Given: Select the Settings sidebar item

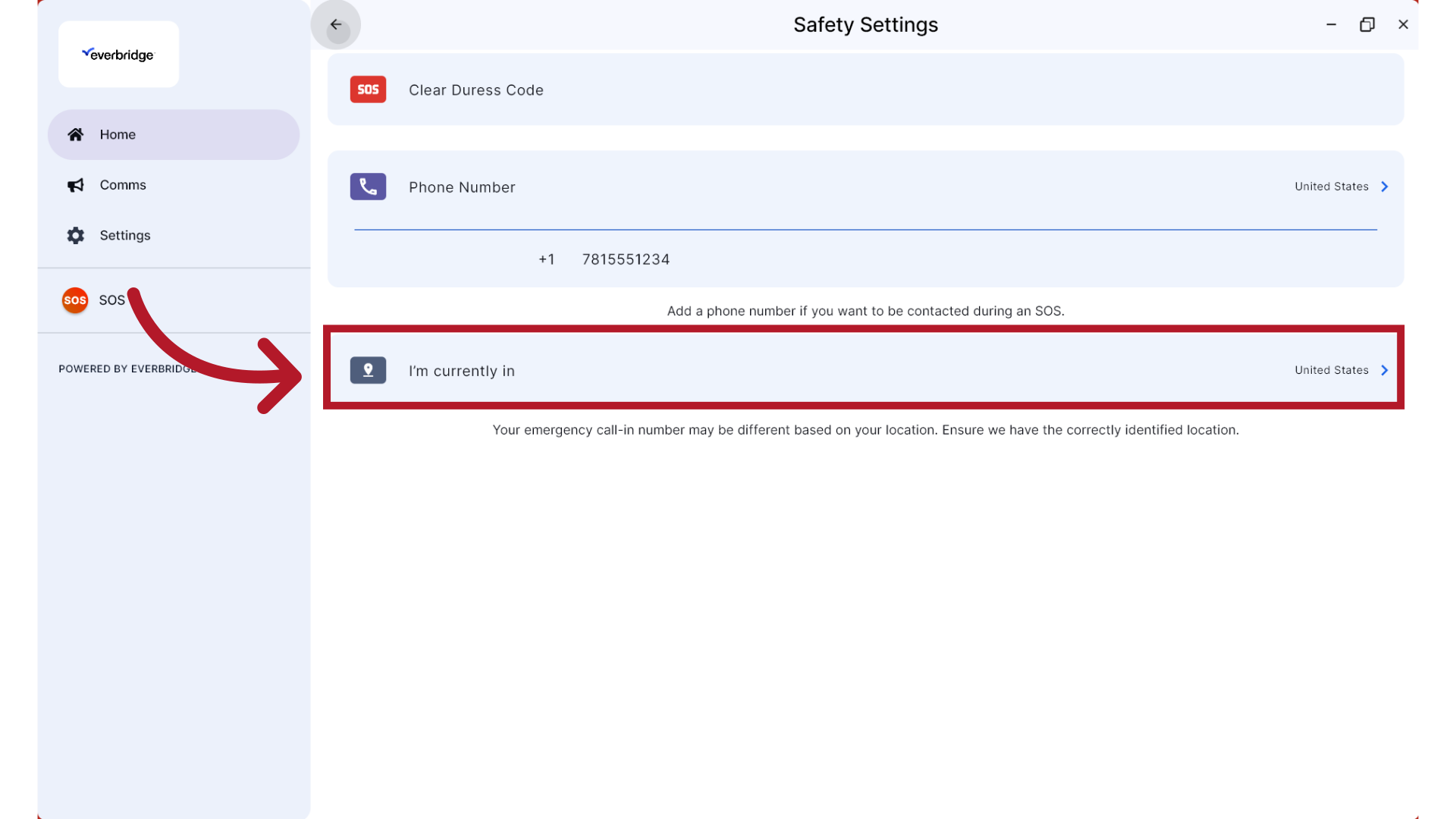Looking at the screenshot, I should tap(125, 235).
